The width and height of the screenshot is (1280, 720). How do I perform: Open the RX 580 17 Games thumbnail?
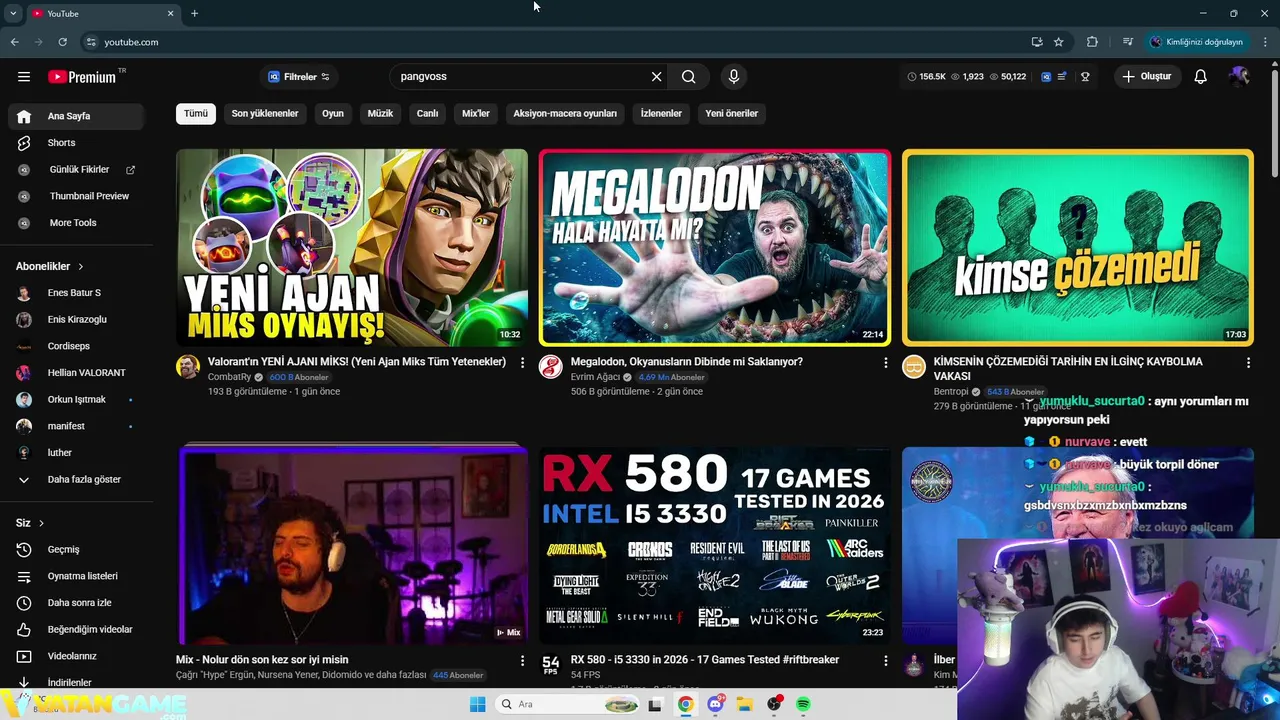[x=715, y=545]
